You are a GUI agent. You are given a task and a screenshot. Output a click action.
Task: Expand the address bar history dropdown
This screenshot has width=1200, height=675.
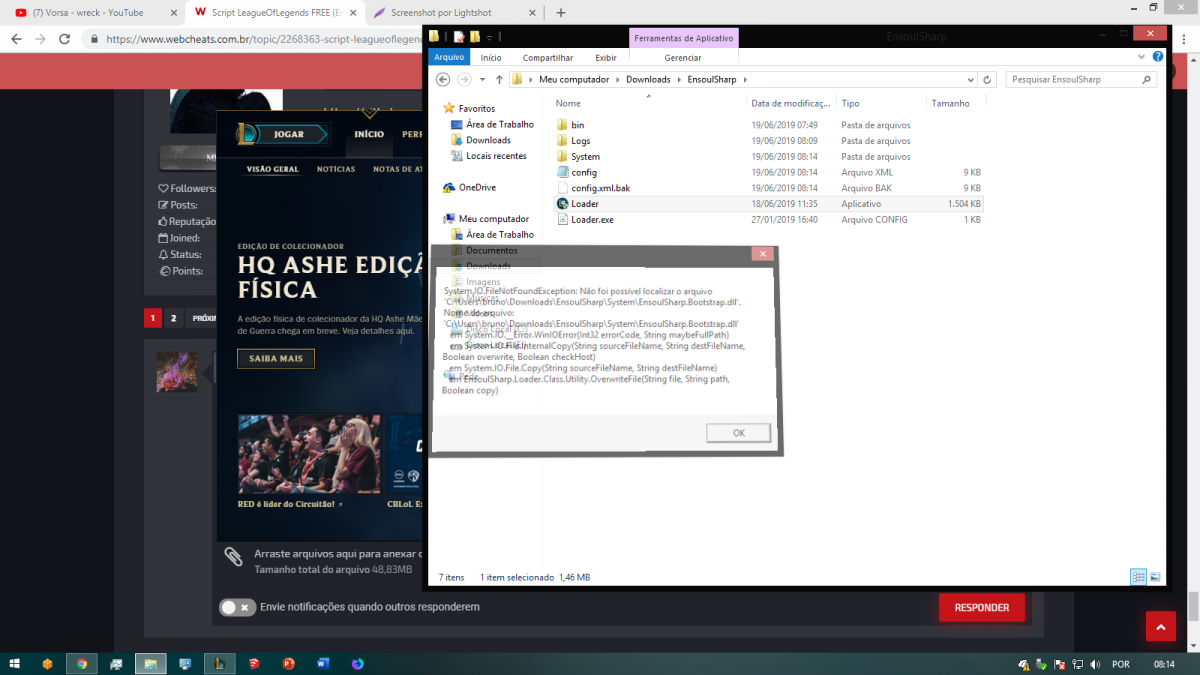click(970, 79)
